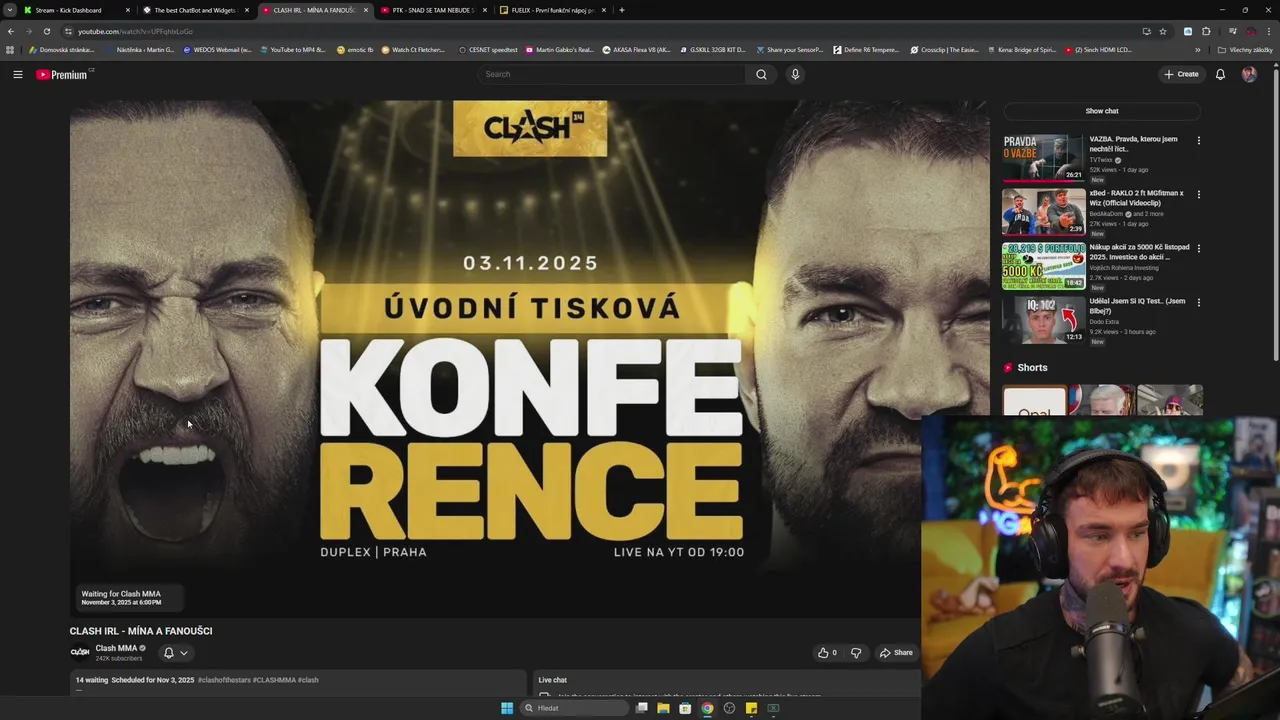Open Sticky Notes from the taskbar
Screen dimensions: 1280x720
coord(751,708)
